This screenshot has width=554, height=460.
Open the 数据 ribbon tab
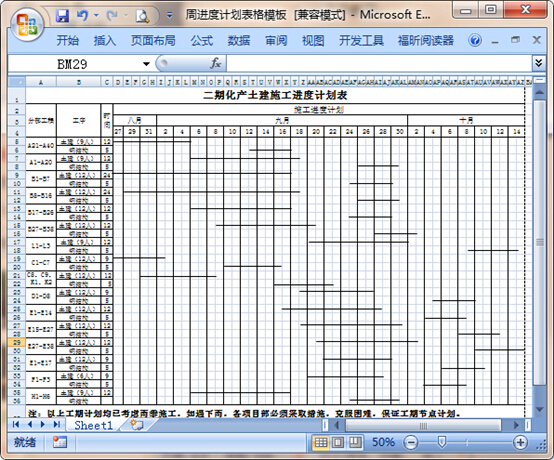(x=239, y=41)
